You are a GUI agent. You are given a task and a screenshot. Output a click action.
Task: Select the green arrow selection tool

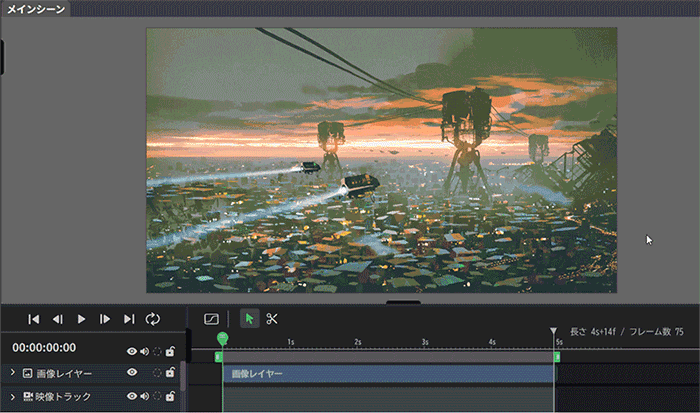pos(249,319)
